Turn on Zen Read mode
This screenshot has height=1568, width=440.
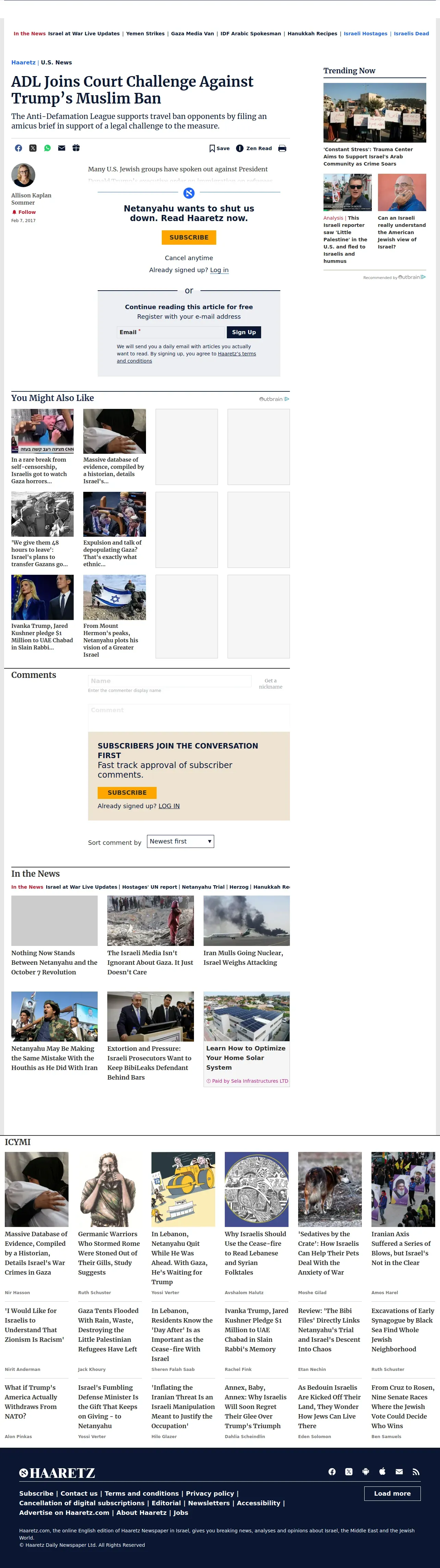click(x=254, y=148)
